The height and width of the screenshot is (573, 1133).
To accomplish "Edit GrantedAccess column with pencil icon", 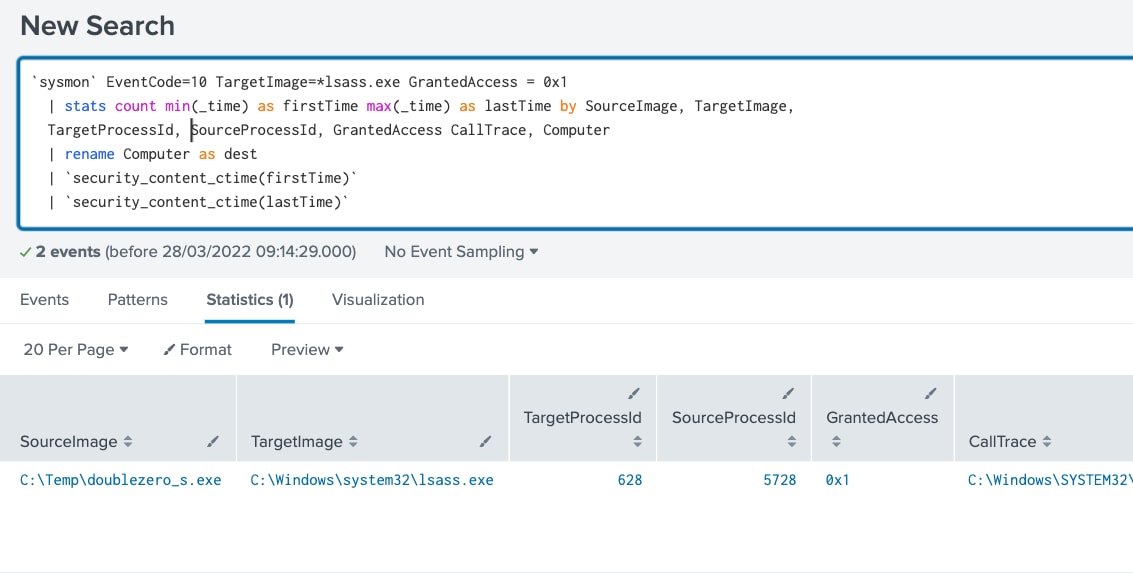I will [930, 394].
